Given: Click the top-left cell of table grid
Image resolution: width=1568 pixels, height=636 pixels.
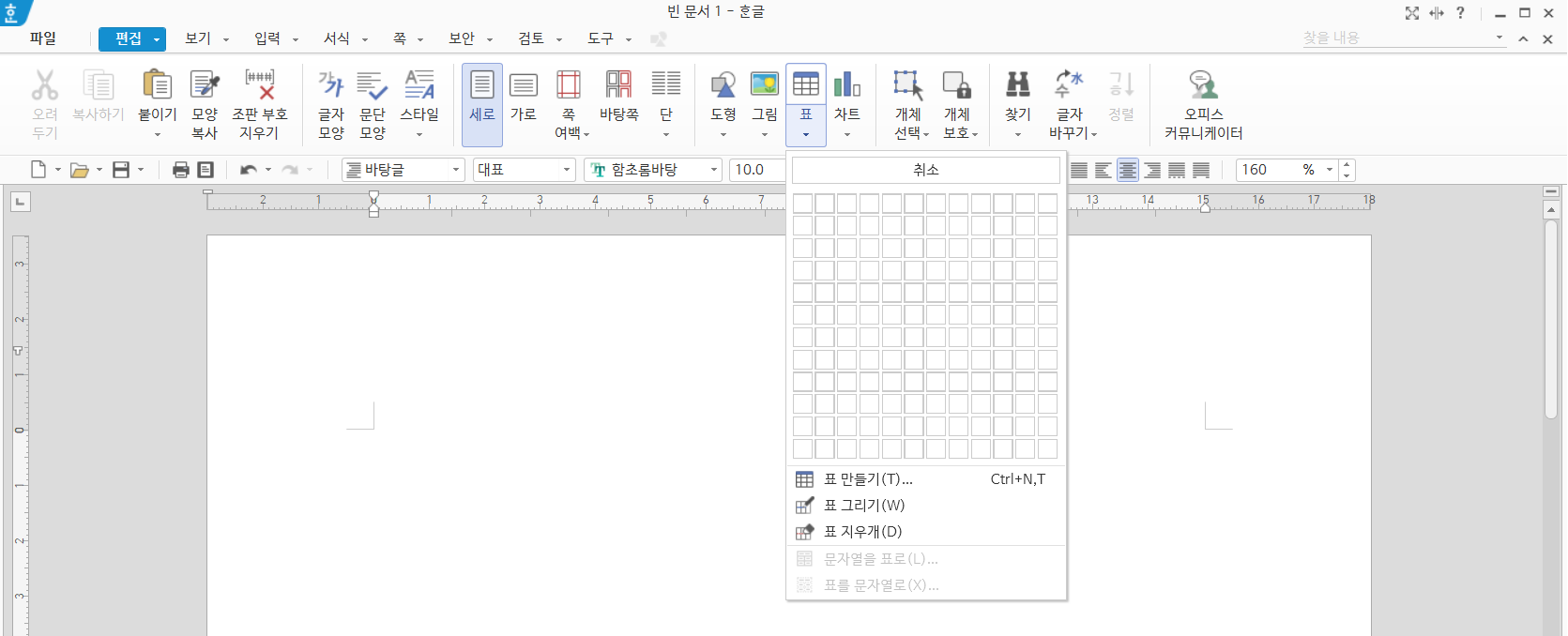Looking at the screenshot, I should 803,204.
